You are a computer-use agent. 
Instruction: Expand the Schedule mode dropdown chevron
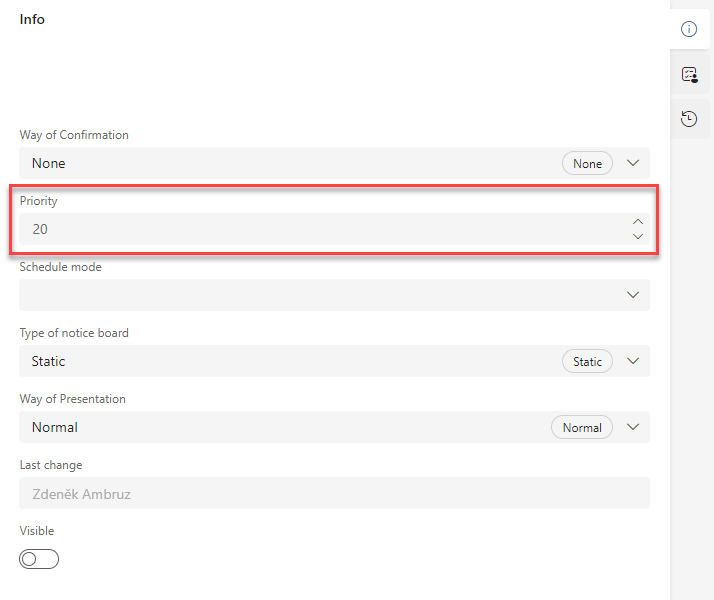(633, 295)
